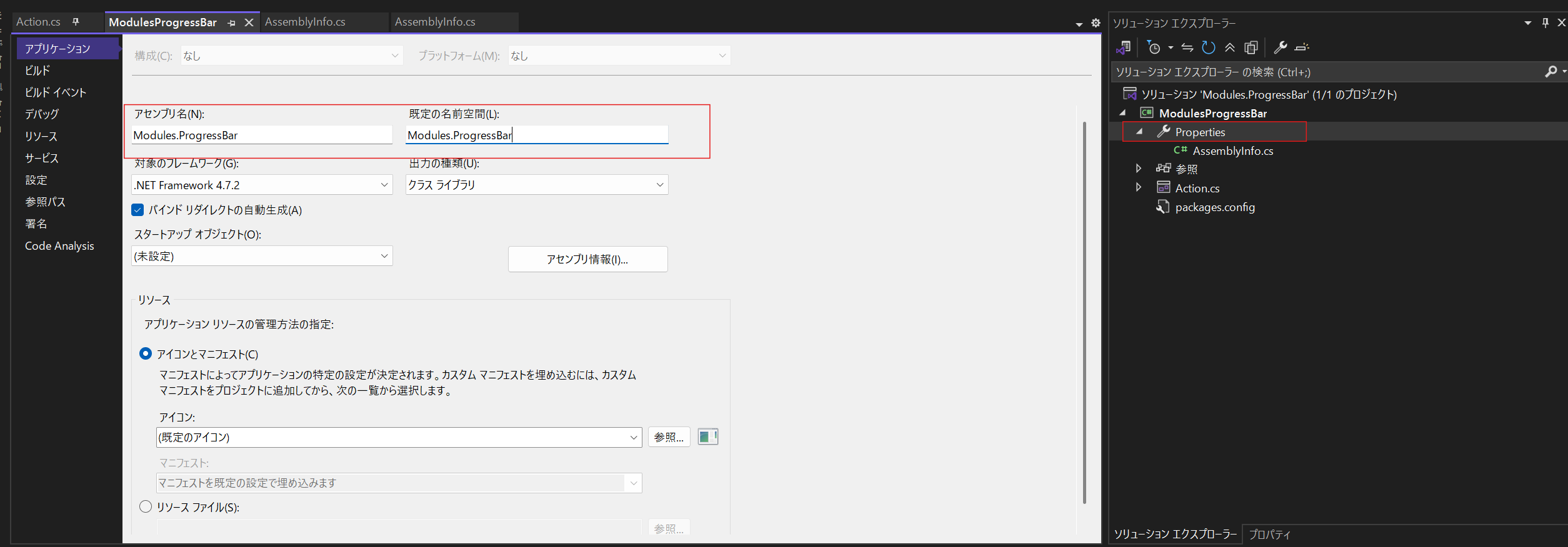Open the デバッグ settings page

[41, 114]
